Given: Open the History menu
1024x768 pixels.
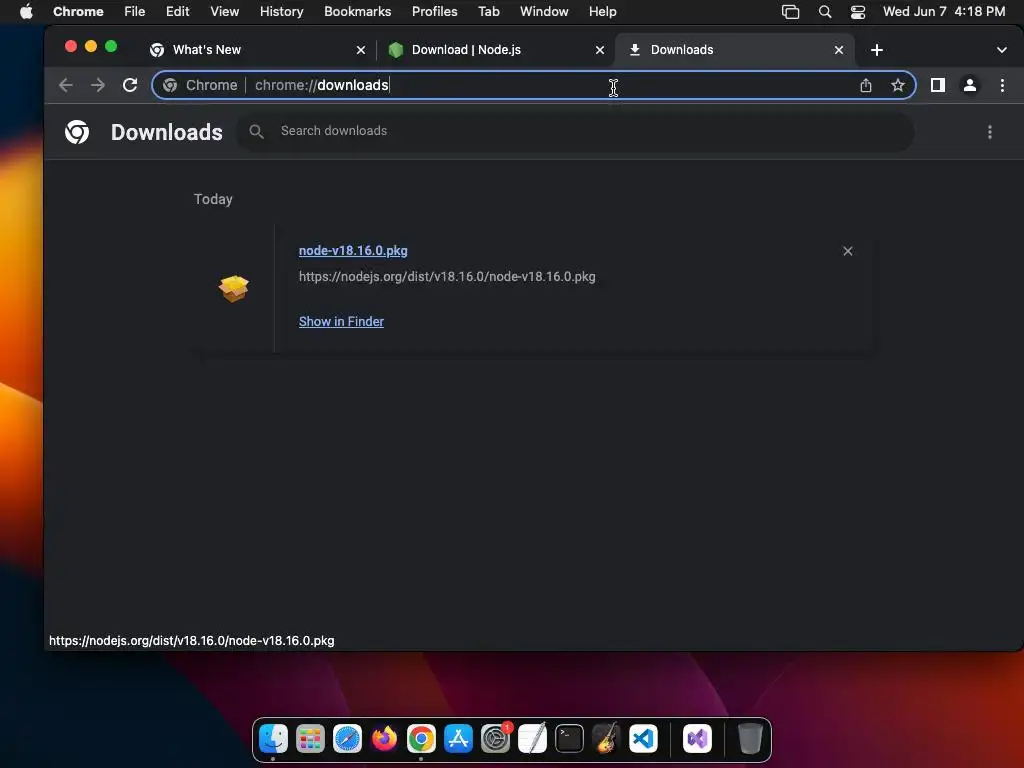Looking at the screenshot, I should click(x=281, y=12).
